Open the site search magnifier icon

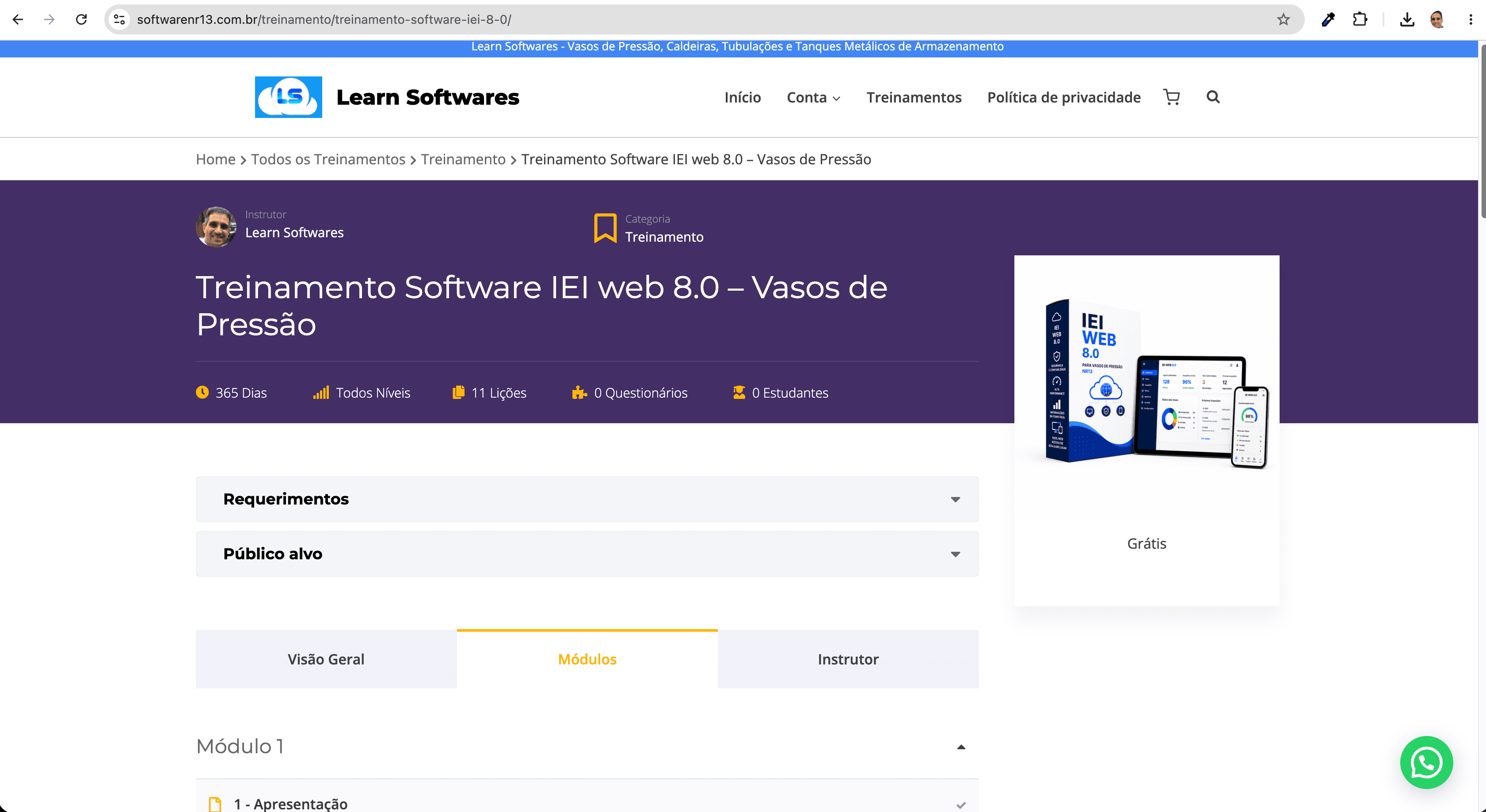point(1213,97)
